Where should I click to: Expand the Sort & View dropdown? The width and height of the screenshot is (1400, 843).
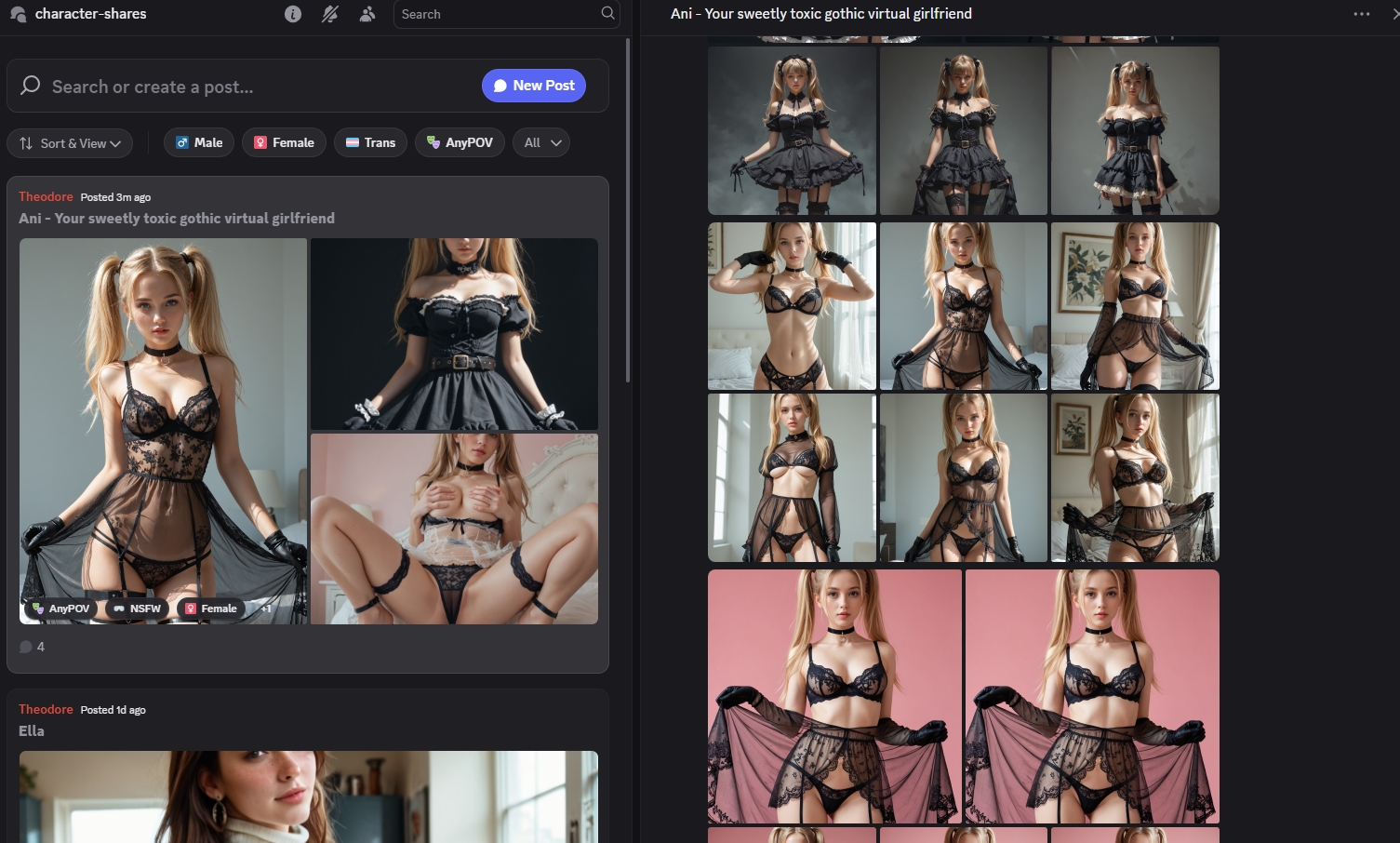[x=70, y=143]
